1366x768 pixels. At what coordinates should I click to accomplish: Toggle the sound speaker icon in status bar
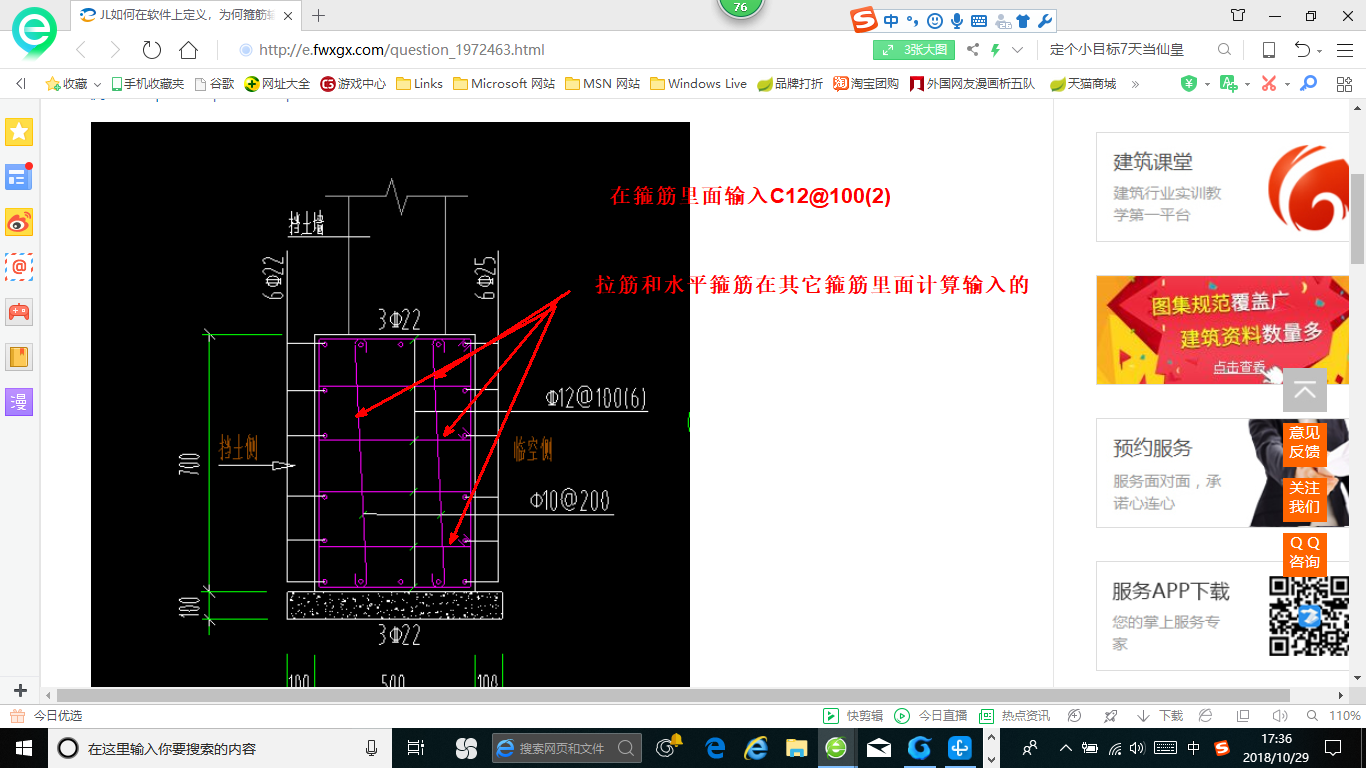point(1280,716)
